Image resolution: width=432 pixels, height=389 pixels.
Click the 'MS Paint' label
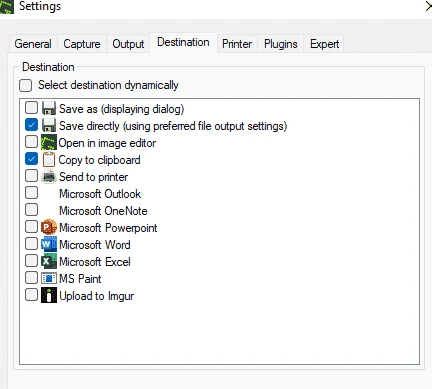tap(80, 279)
